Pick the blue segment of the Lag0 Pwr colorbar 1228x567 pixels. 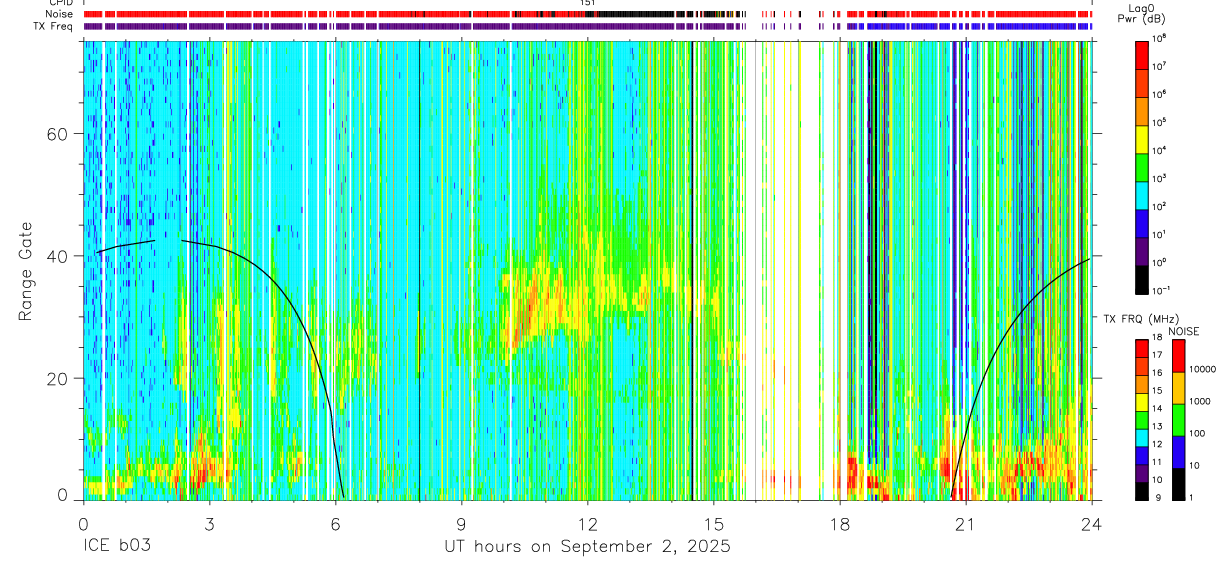[1142, 222]
